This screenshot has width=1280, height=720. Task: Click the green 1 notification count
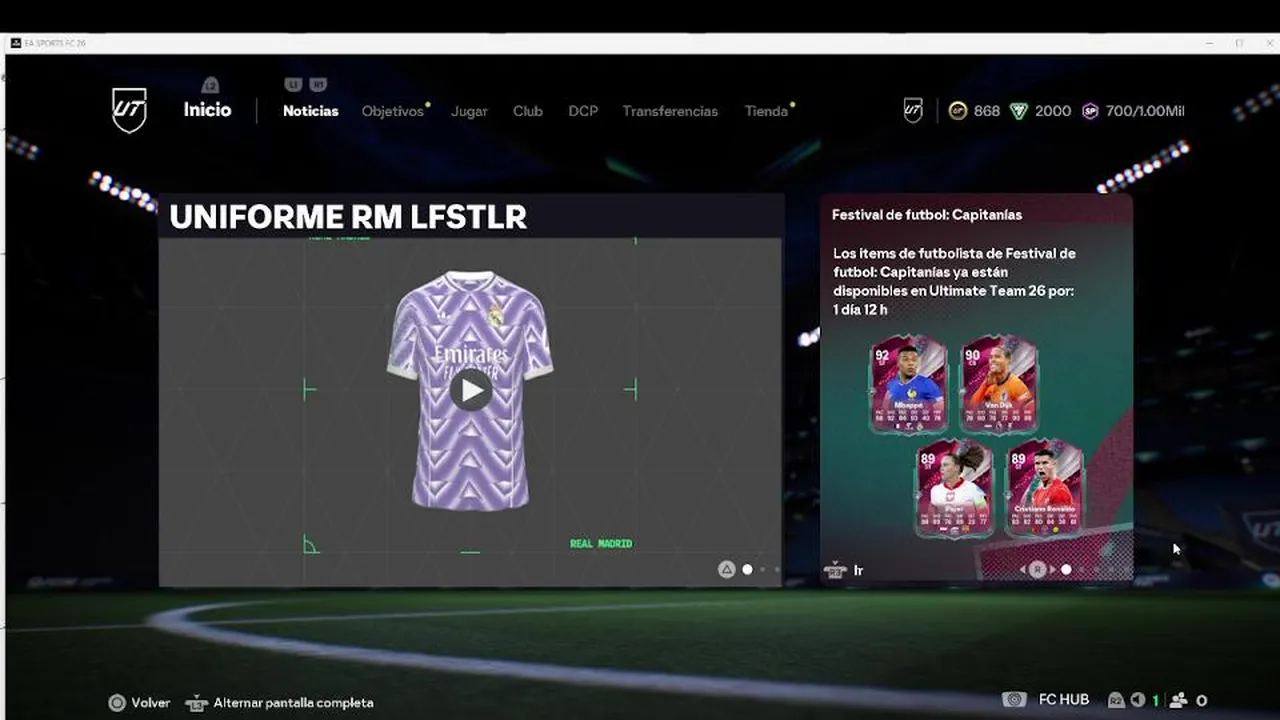tap(1156, 701)
